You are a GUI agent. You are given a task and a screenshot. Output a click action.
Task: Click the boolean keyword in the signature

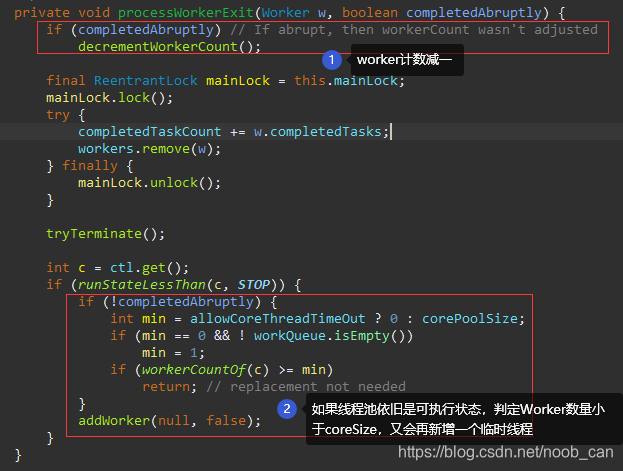[370, 13]
